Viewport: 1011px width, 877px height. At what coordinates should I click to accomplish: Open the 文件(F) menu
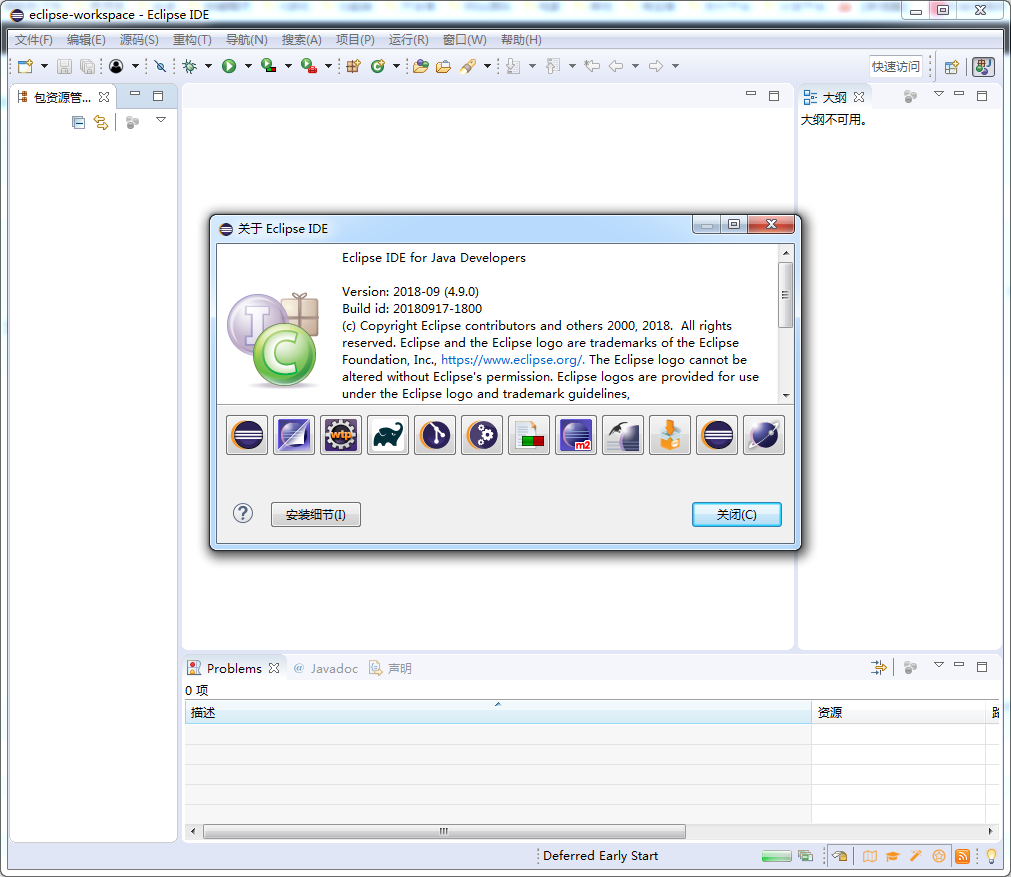pyautogui.click(x=34, y=39)
